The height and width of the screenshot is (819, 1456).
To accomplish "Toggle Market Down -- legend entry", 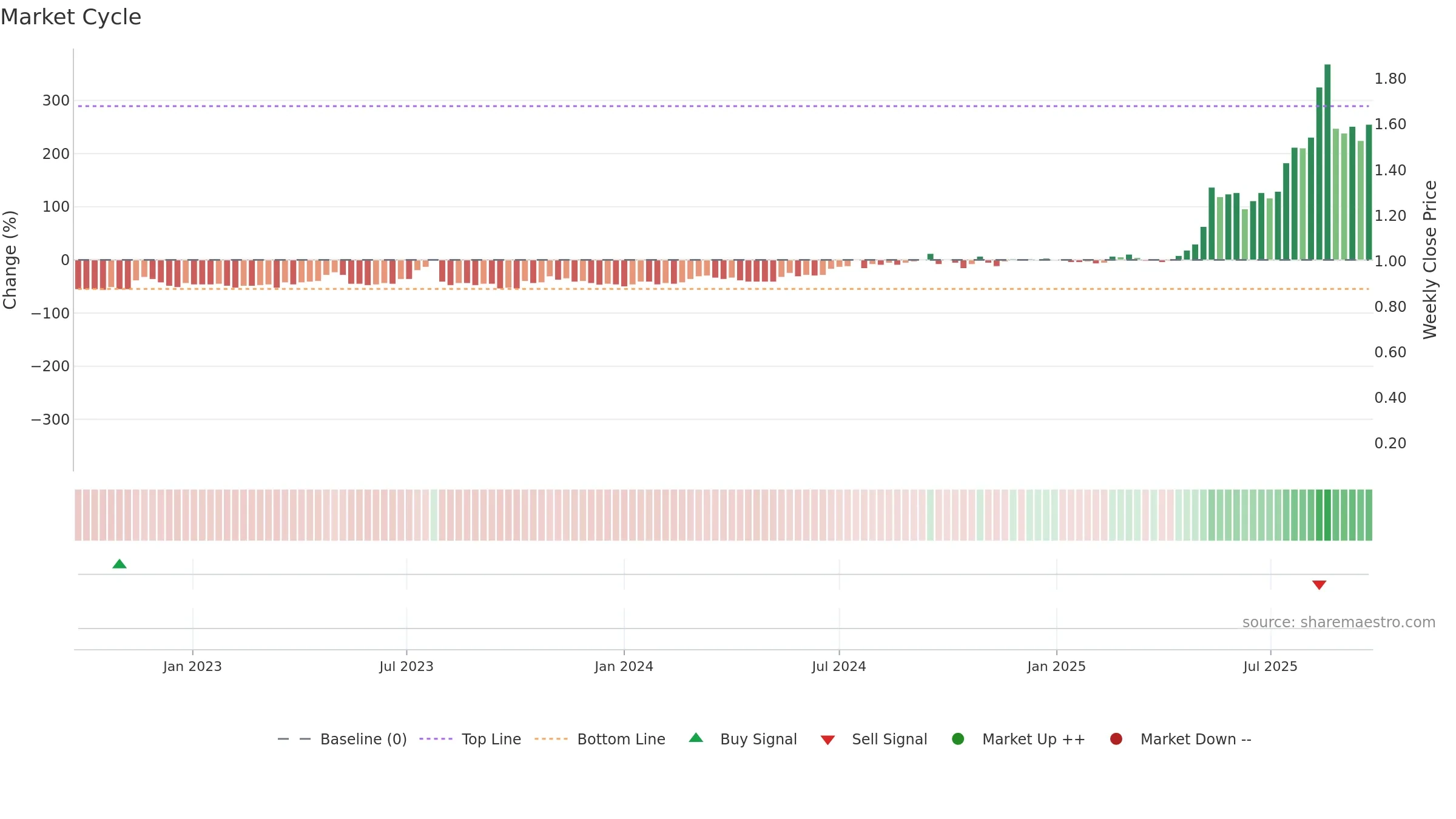I will pyautogui.click(x=1181, y=739).
